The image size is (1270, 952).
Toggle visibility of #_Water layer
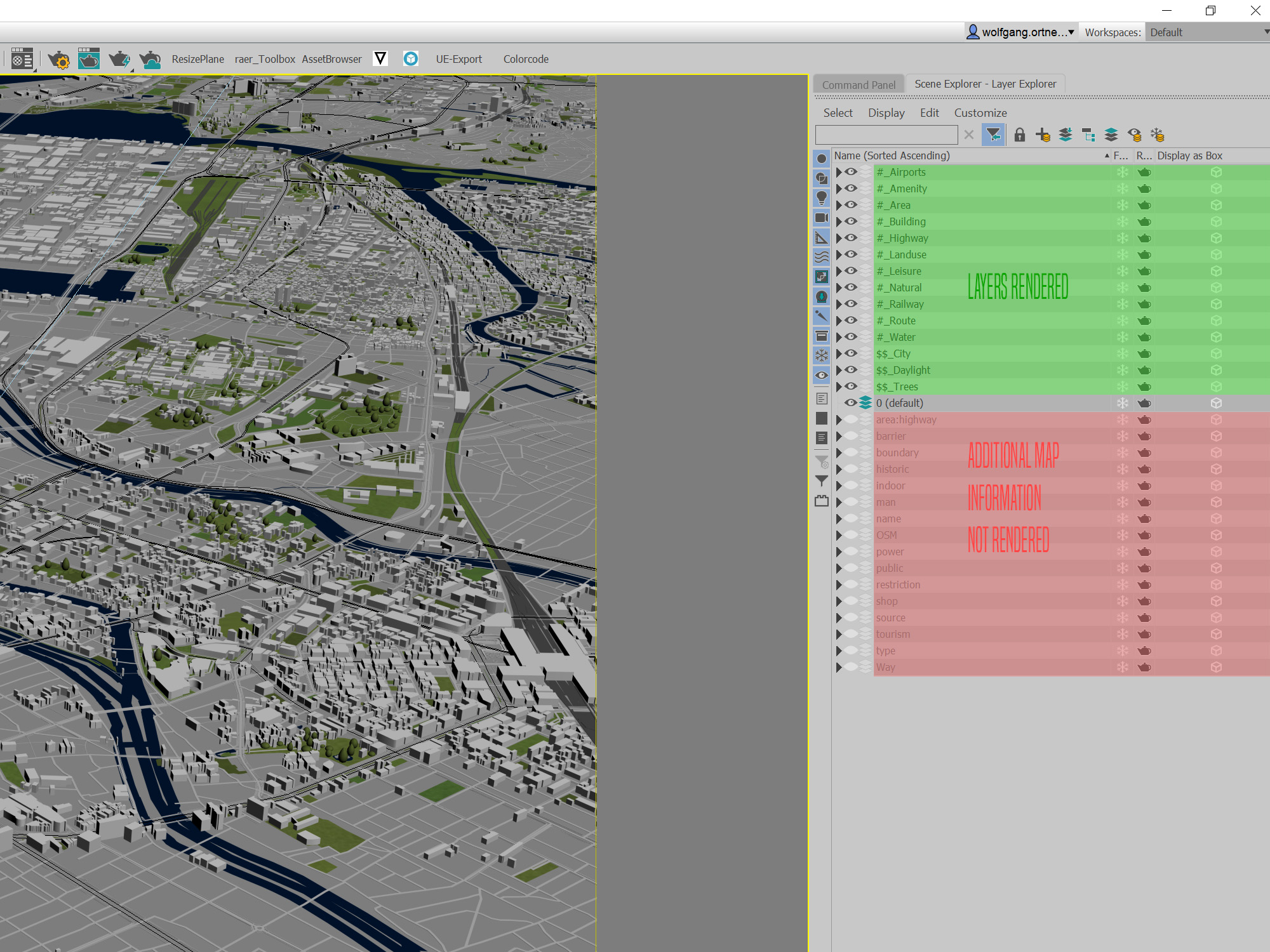(x=851, y=337)
